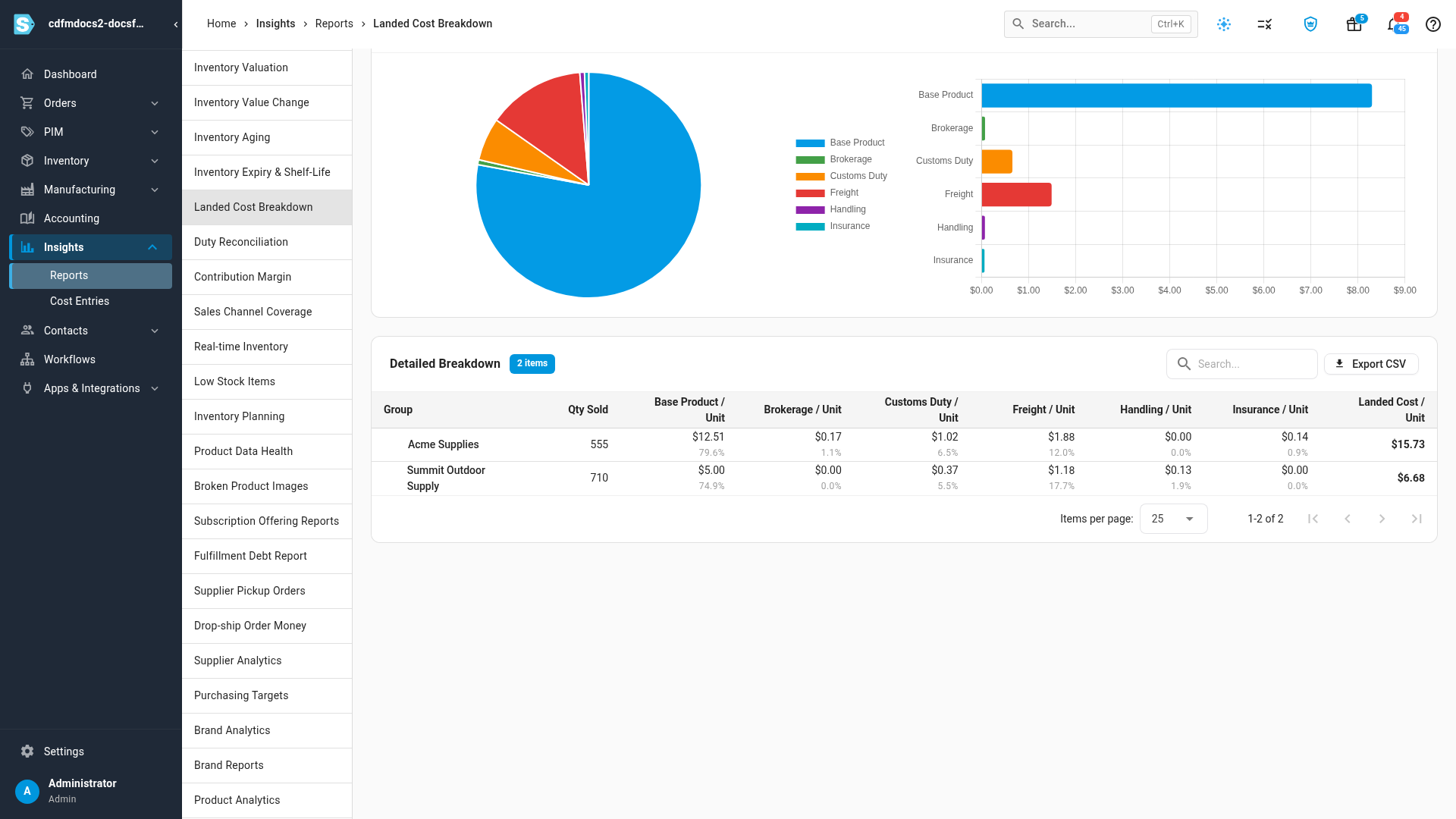1456x819 pixels.
Task: Click the Reports breadcrumb link
Action: pos(334,24)
